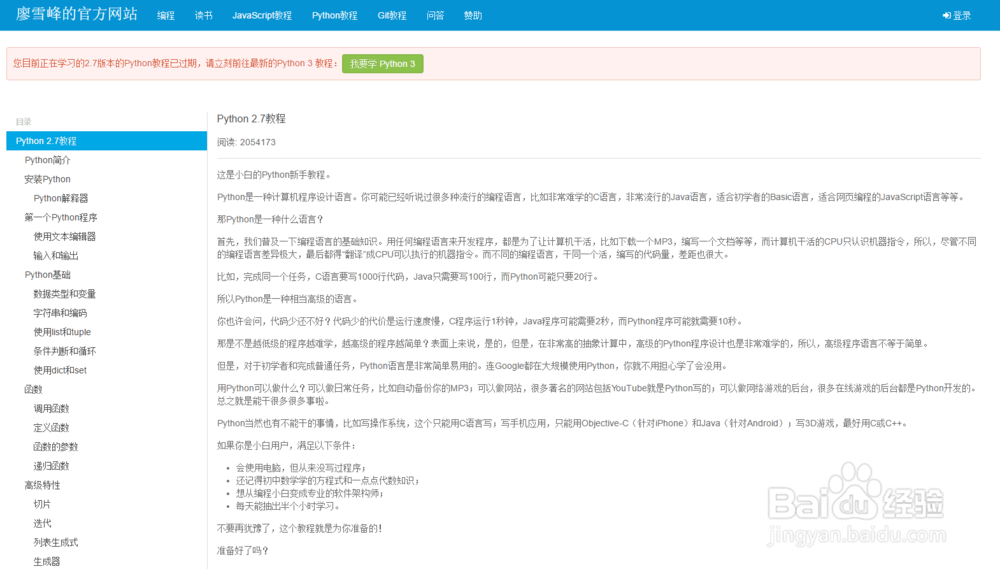1000x569 pixels.
Task: Open the 读书 menu item
Action: click(x=203, y=15)
